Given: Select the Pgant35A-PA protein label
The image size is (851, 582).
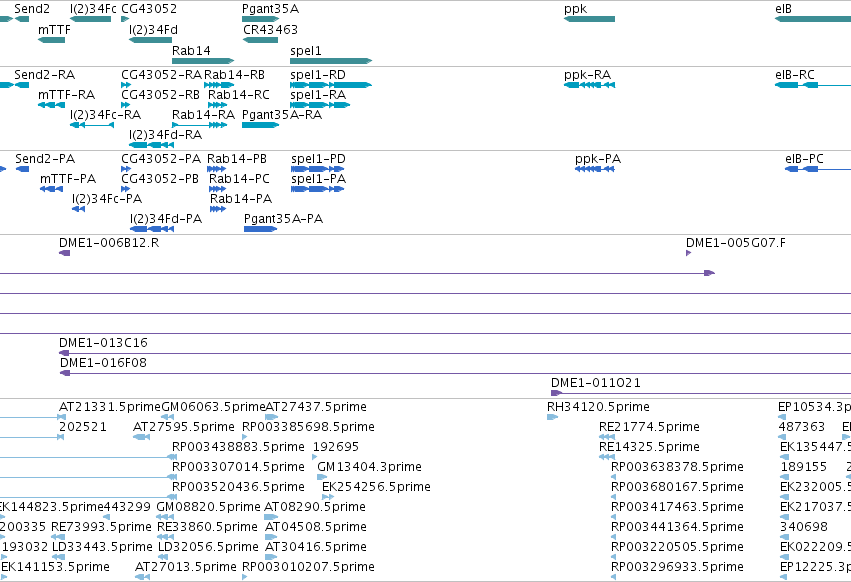Looking at the screenshot, I should pyautogui.click(x=283, y=219).
